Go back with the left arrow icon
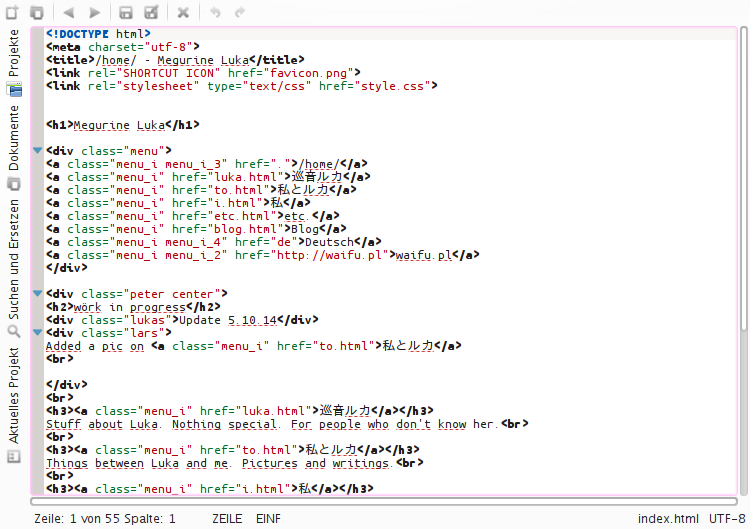 click(x=69, y=12)
